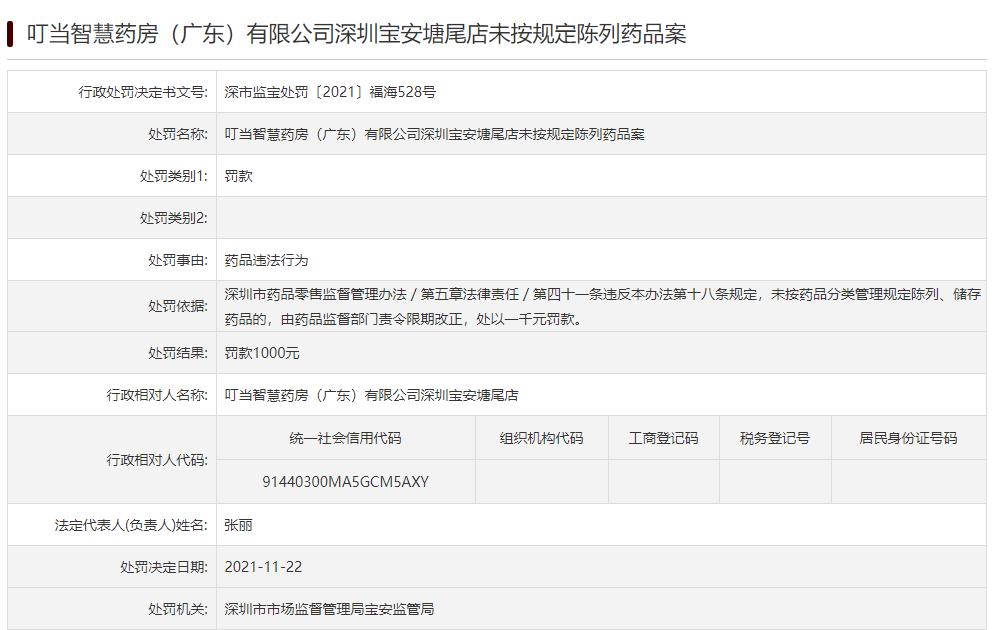992x630 pixels.
Task: Select the 行政相对人名称 value ending 深圳宝安塘尾店
Action: pos(371,395)
